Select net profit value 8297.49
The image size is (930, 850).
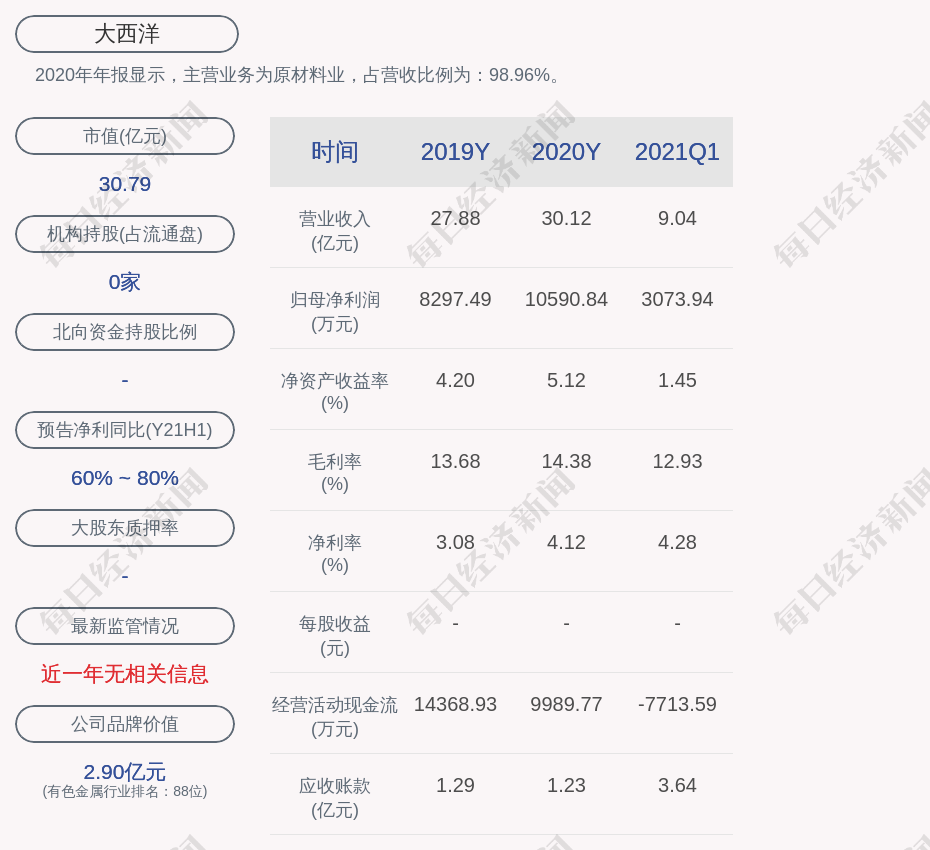(455, 299)
